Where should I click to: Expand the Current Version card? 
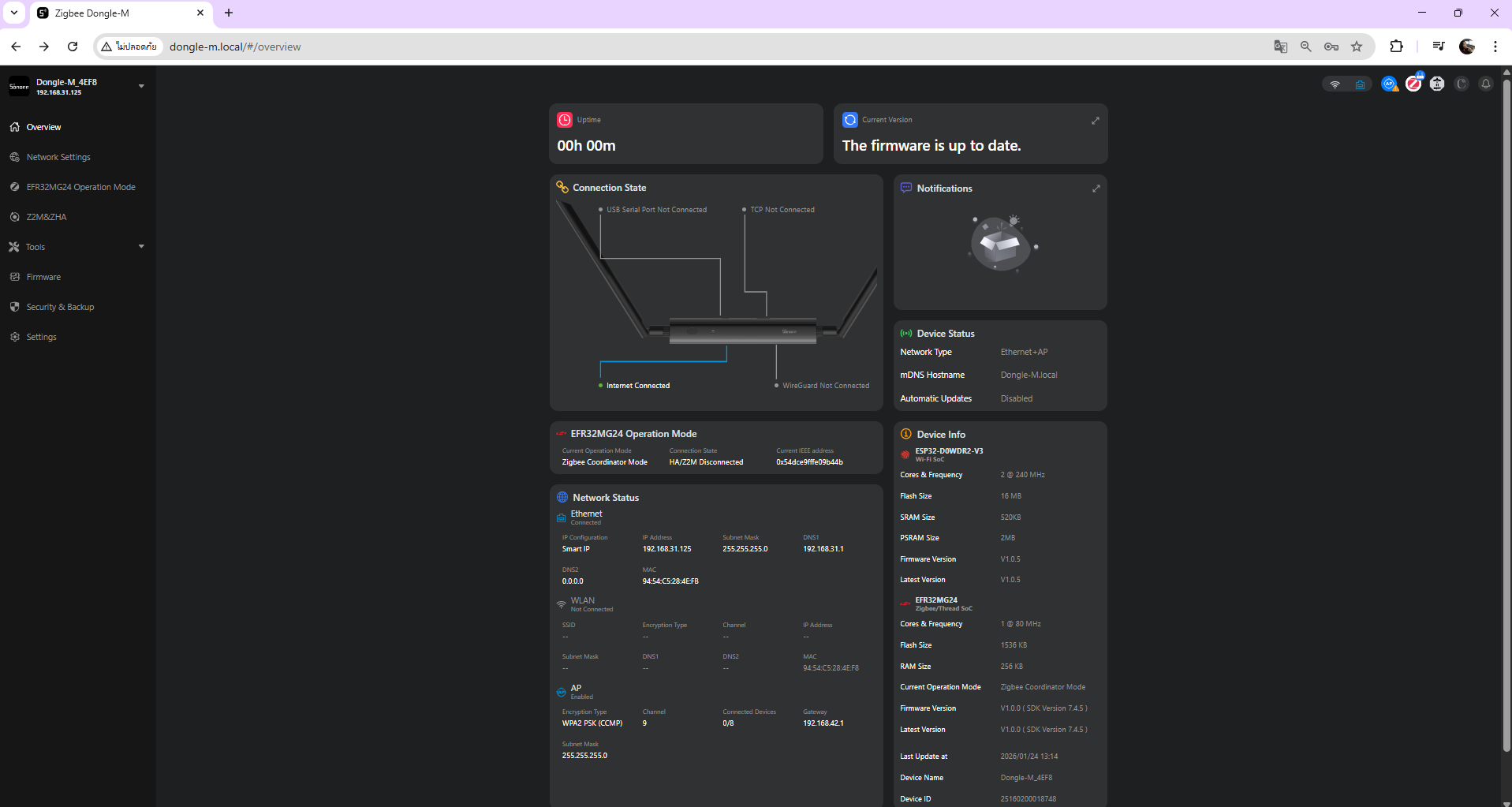click(x=1095, y=121)
